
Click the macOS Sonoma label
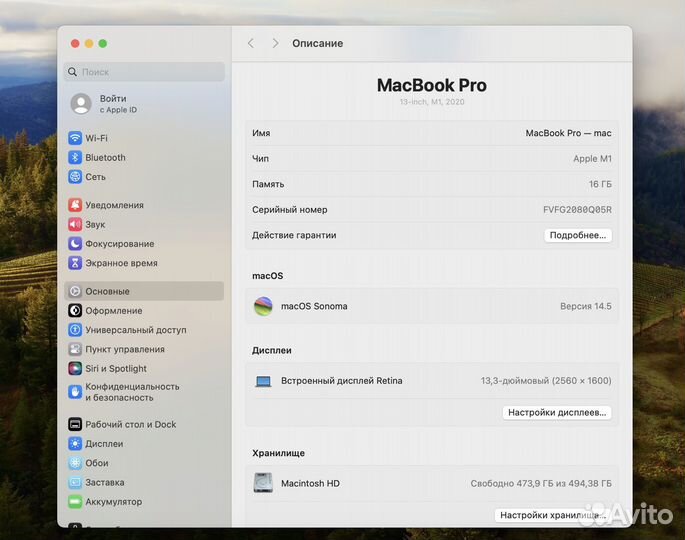pos(314,306)
